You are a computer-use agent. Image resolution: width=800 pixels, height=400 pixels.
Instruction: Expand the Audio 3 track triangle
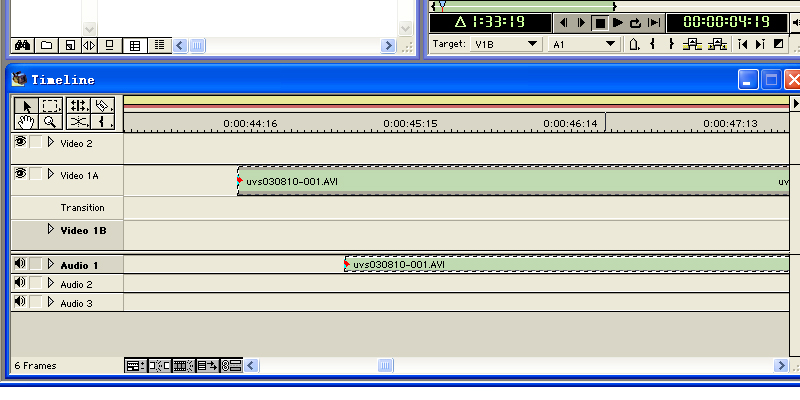coord(51,302)
